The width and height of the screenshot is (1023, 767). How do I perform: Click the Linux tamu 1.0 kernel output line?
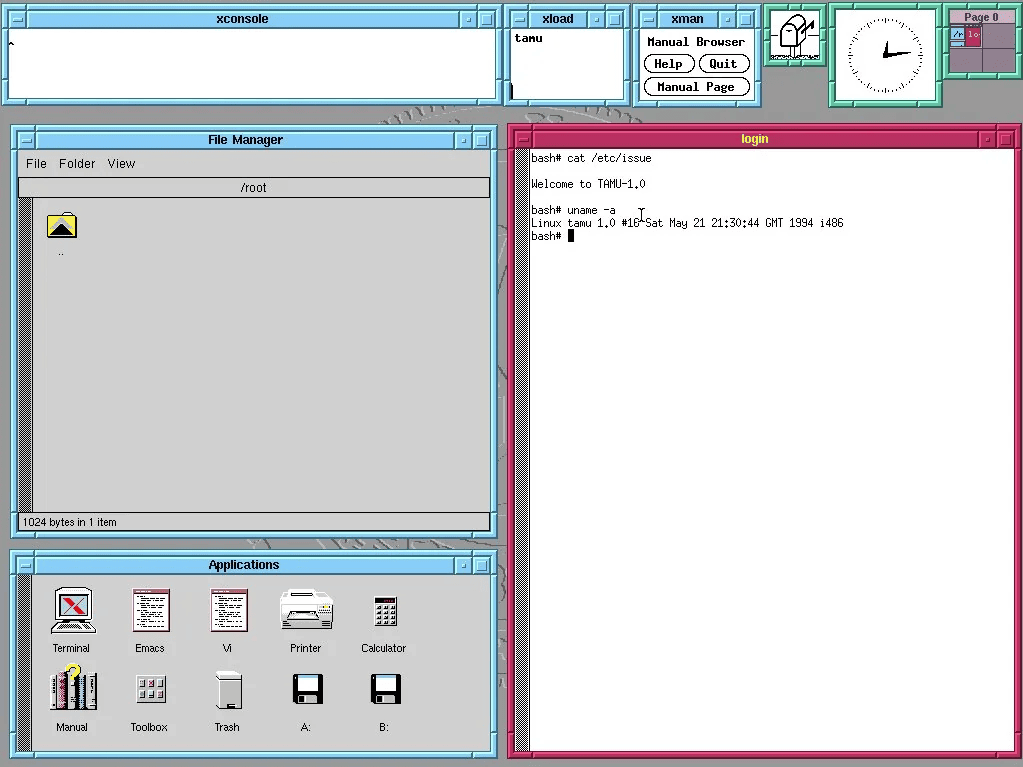click(687, 223)
